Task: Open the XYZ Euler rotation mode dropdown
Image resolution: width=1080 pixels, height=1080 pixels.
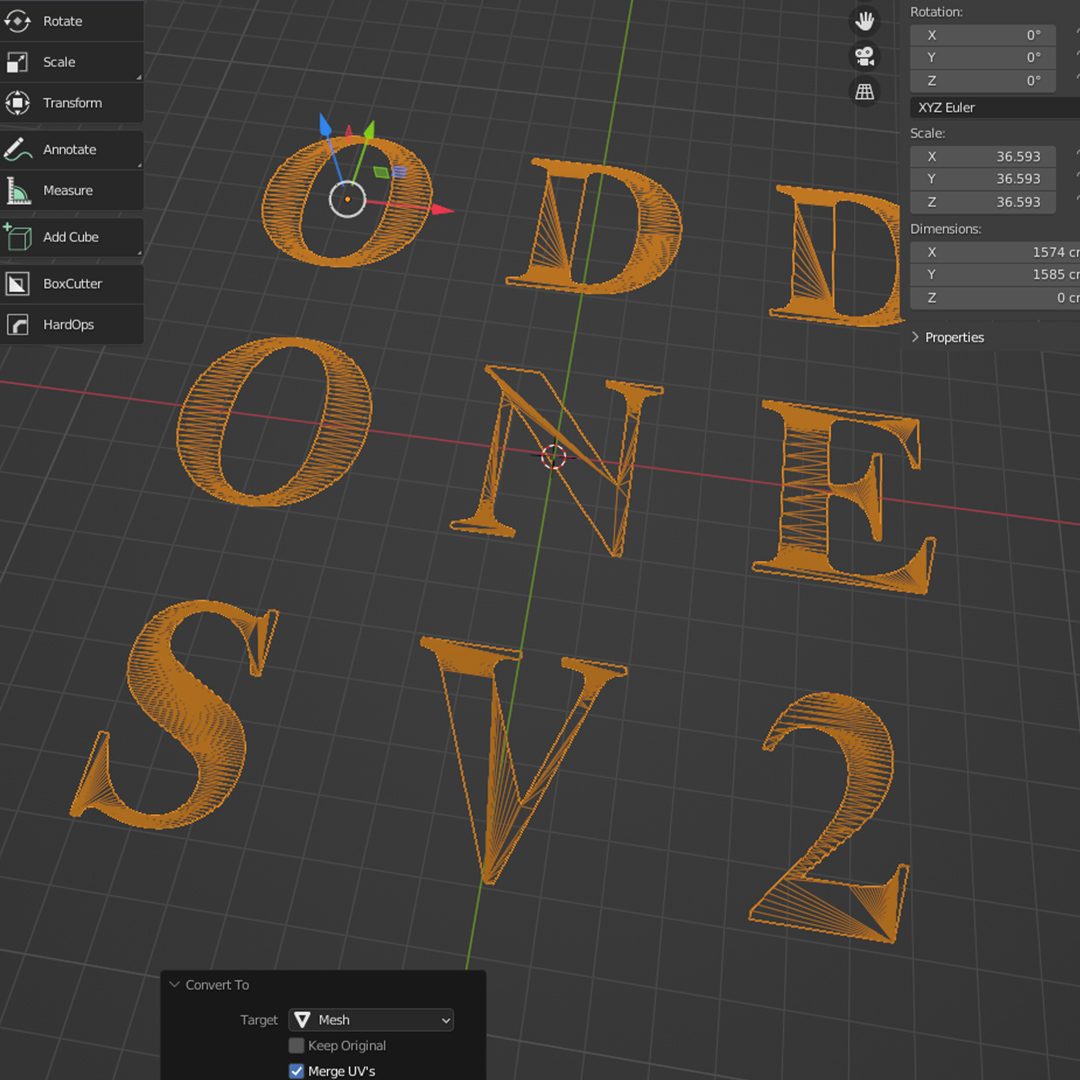Action: pyautogui.click(x=995, y=107)
